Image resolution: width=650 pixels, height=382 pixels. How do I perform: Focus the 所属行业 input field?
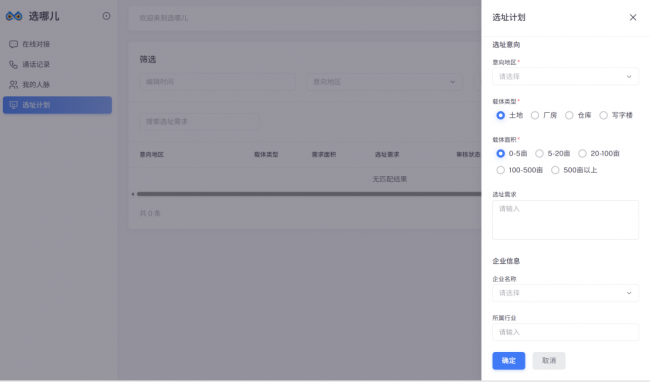tap(565, 332)
